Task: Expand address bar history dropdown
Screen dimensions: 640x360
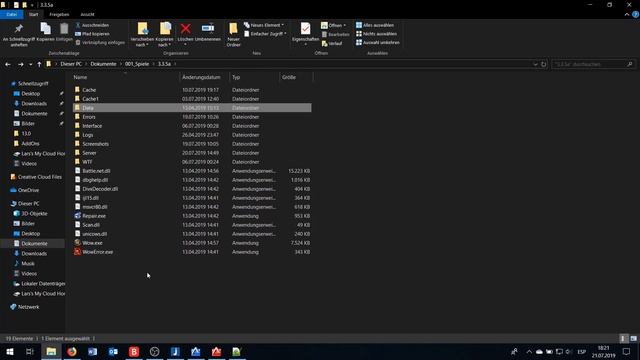Action: point(535,64)
